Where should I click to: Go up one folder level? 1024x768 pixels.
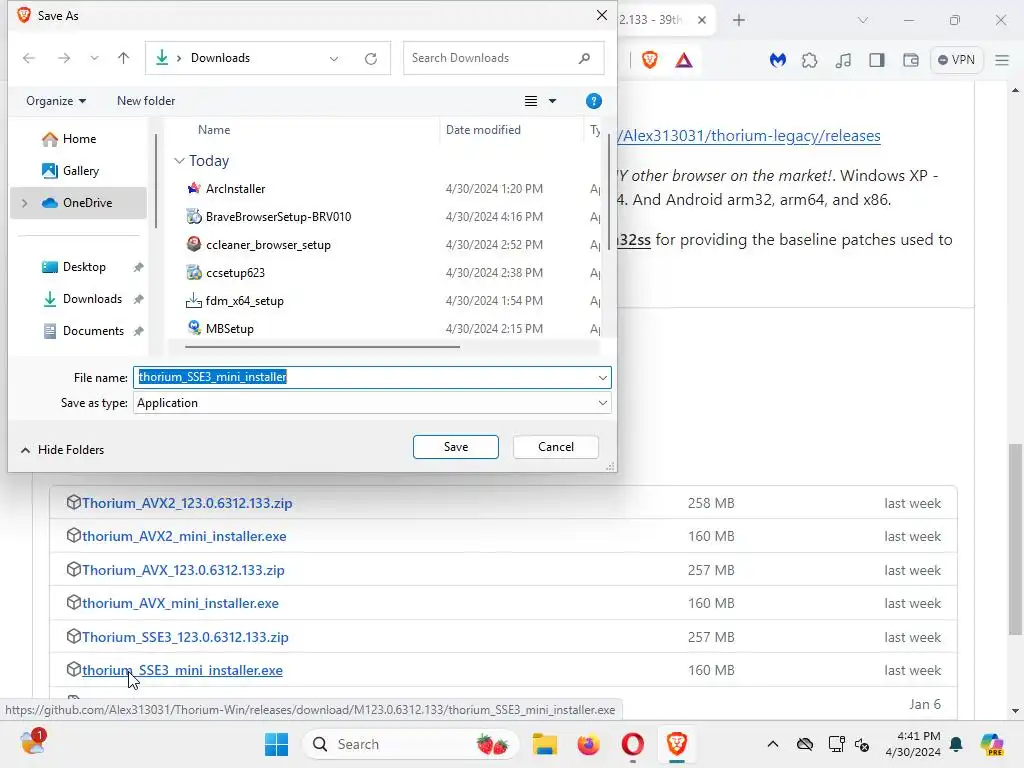(x=123, y=58)
